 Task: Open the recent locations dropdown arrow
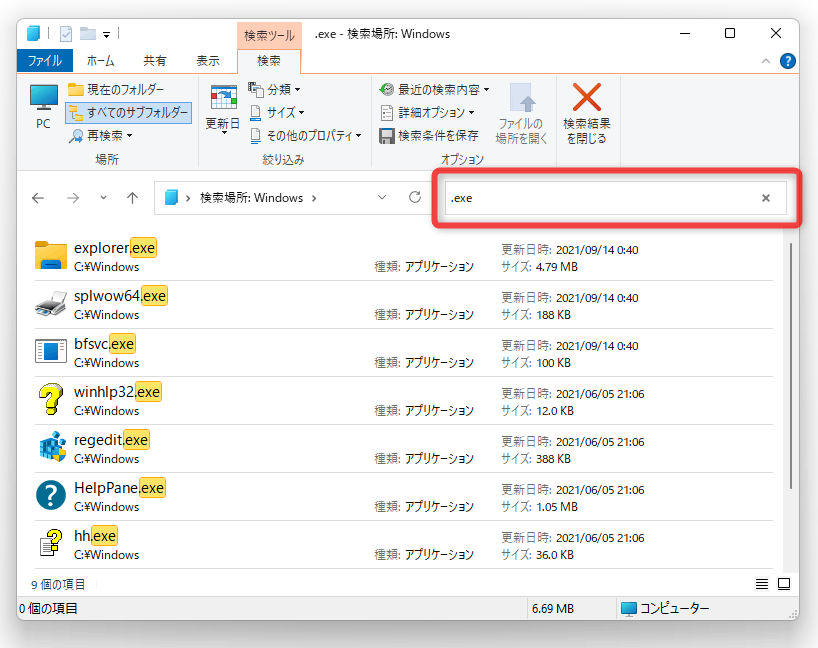tap(103, 198)
